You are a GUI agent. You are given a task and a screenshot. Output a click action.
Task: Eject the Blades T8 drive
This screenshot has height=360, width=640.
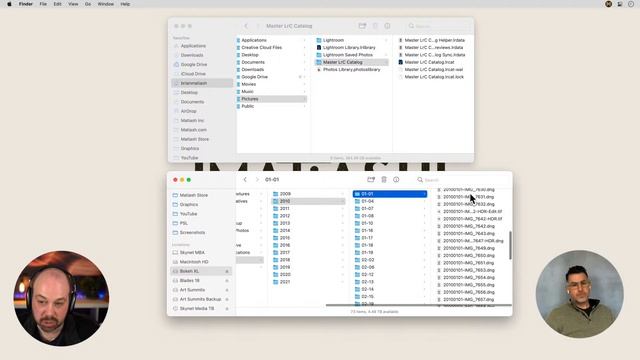click(x=227, y=280)
